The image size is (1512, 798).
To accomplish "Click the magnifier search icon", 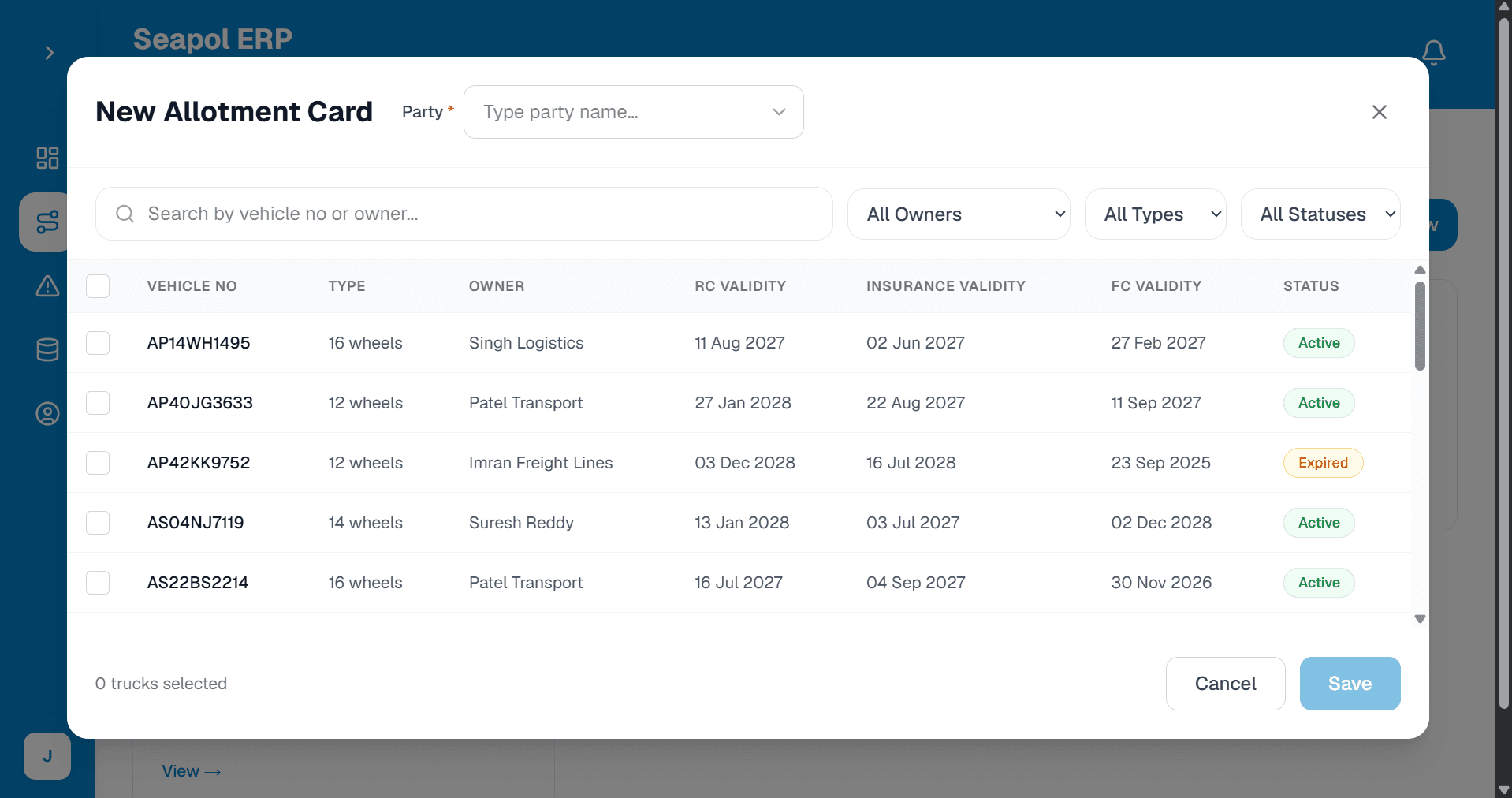I will [x=125, y=214].
